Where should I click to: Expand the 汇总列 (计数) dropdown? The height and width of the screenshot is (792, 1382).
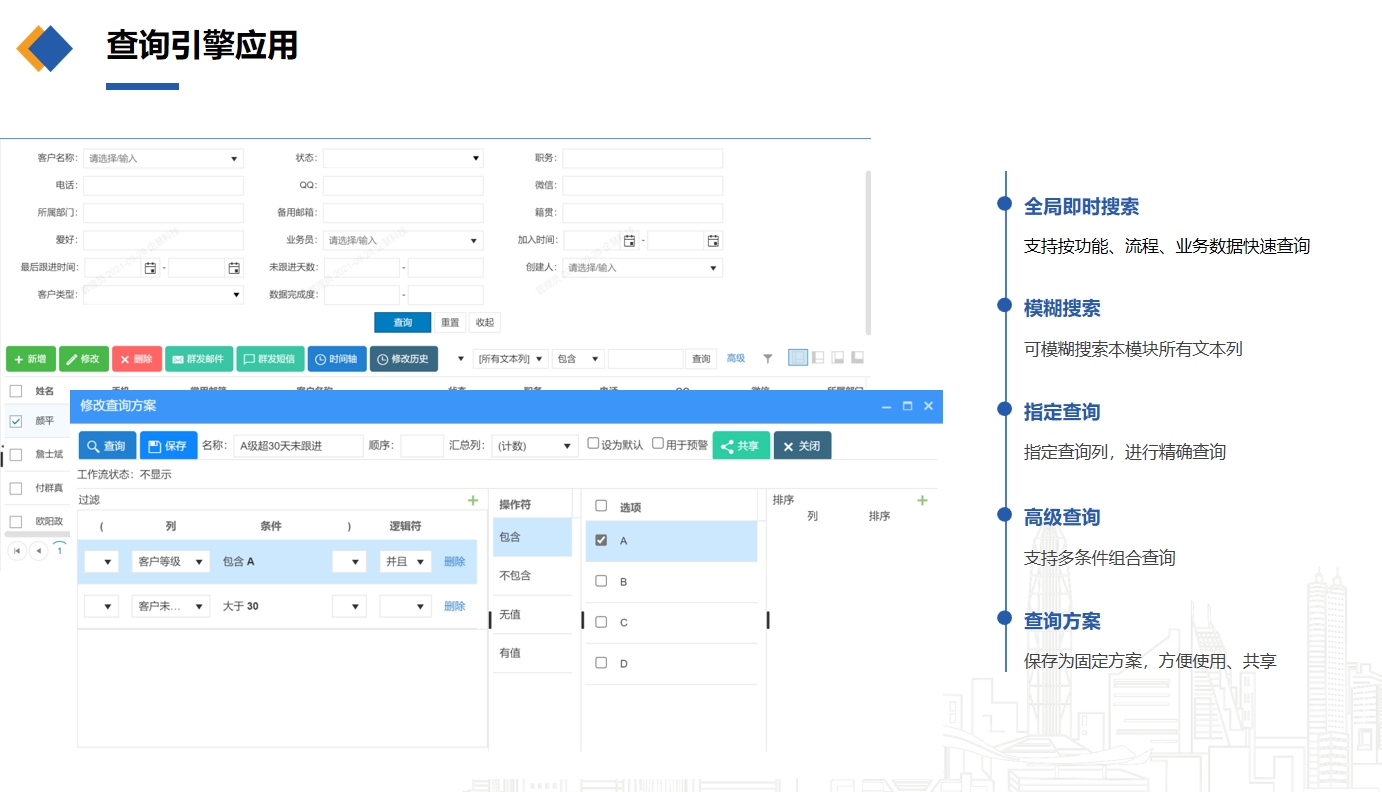[535, 446]
